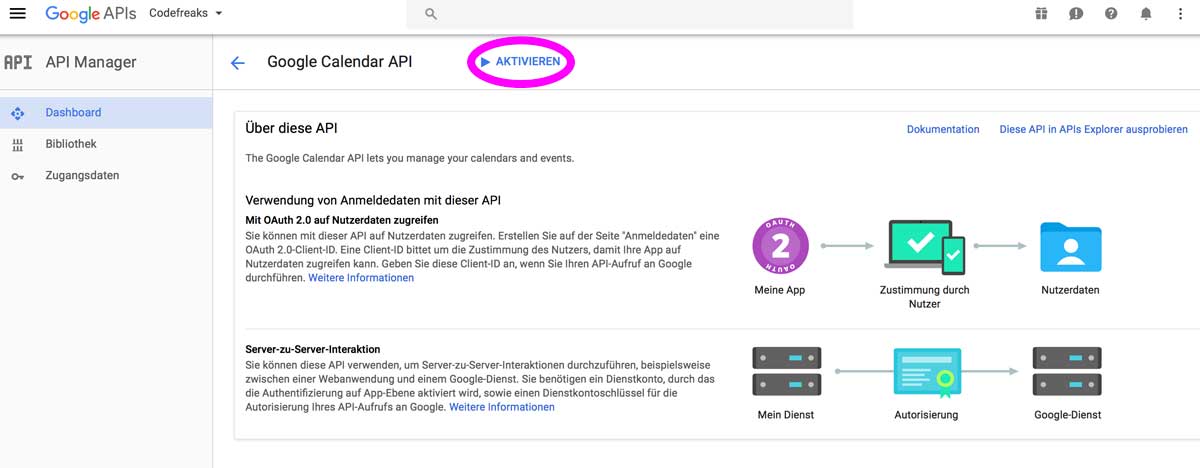1200x468 pixels.
Task: Click the Dashboard sidebar icon
Action: (18, 113)
